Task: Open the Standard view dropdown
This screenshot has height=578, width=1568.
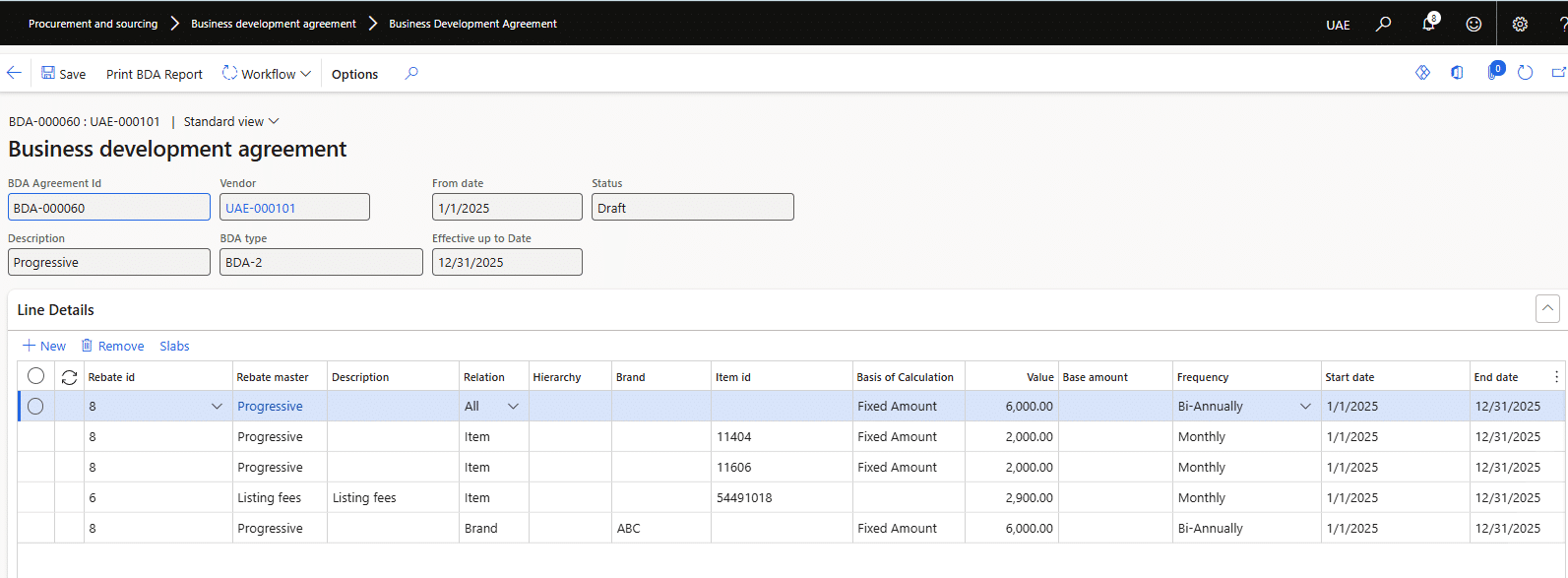Action: [231, 121]
